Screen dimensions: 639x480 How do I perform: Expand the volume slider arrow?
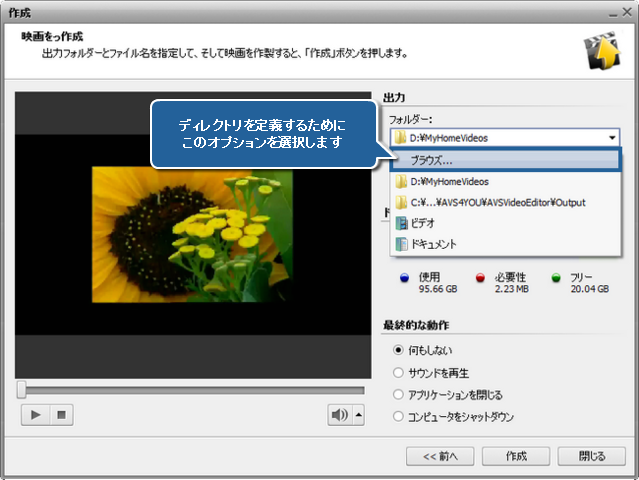359,415
